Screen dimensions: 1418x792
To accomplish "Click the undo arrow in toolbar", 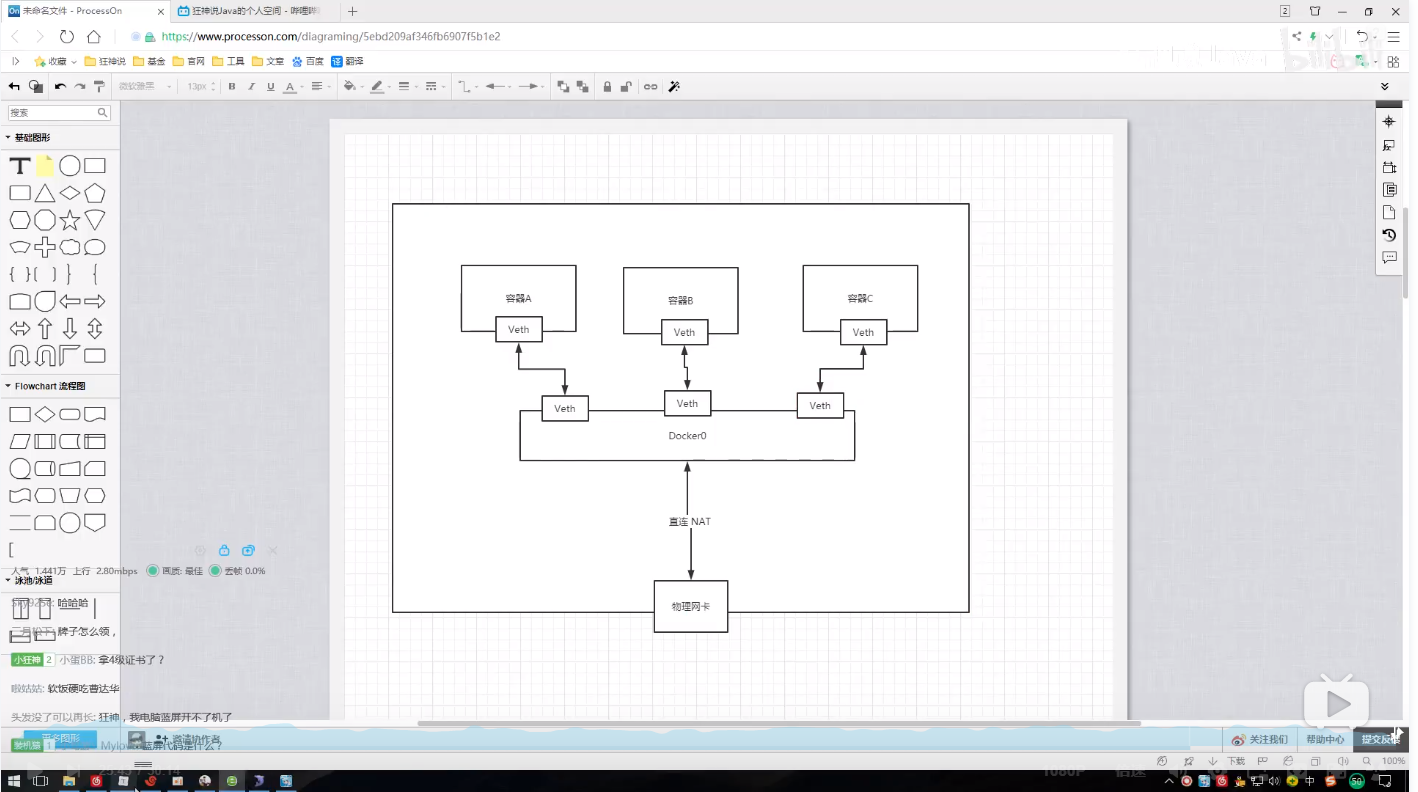I will click(x=60, y=87).
